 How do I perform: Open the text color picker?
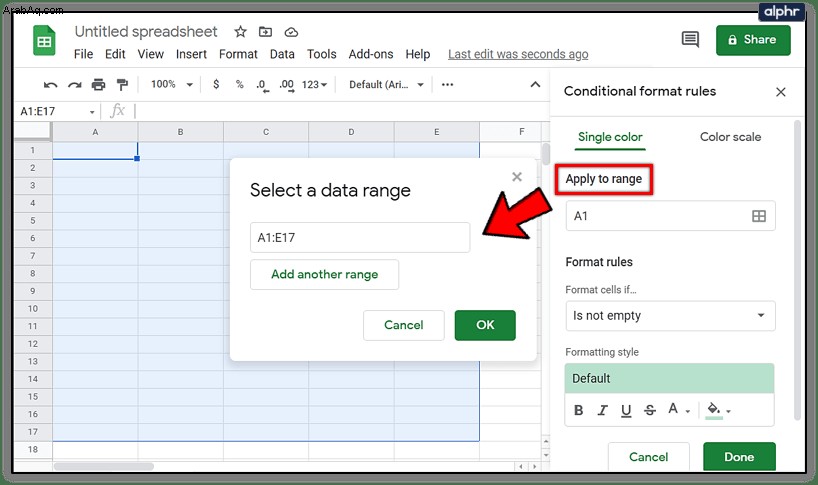(x=679, y=409)
